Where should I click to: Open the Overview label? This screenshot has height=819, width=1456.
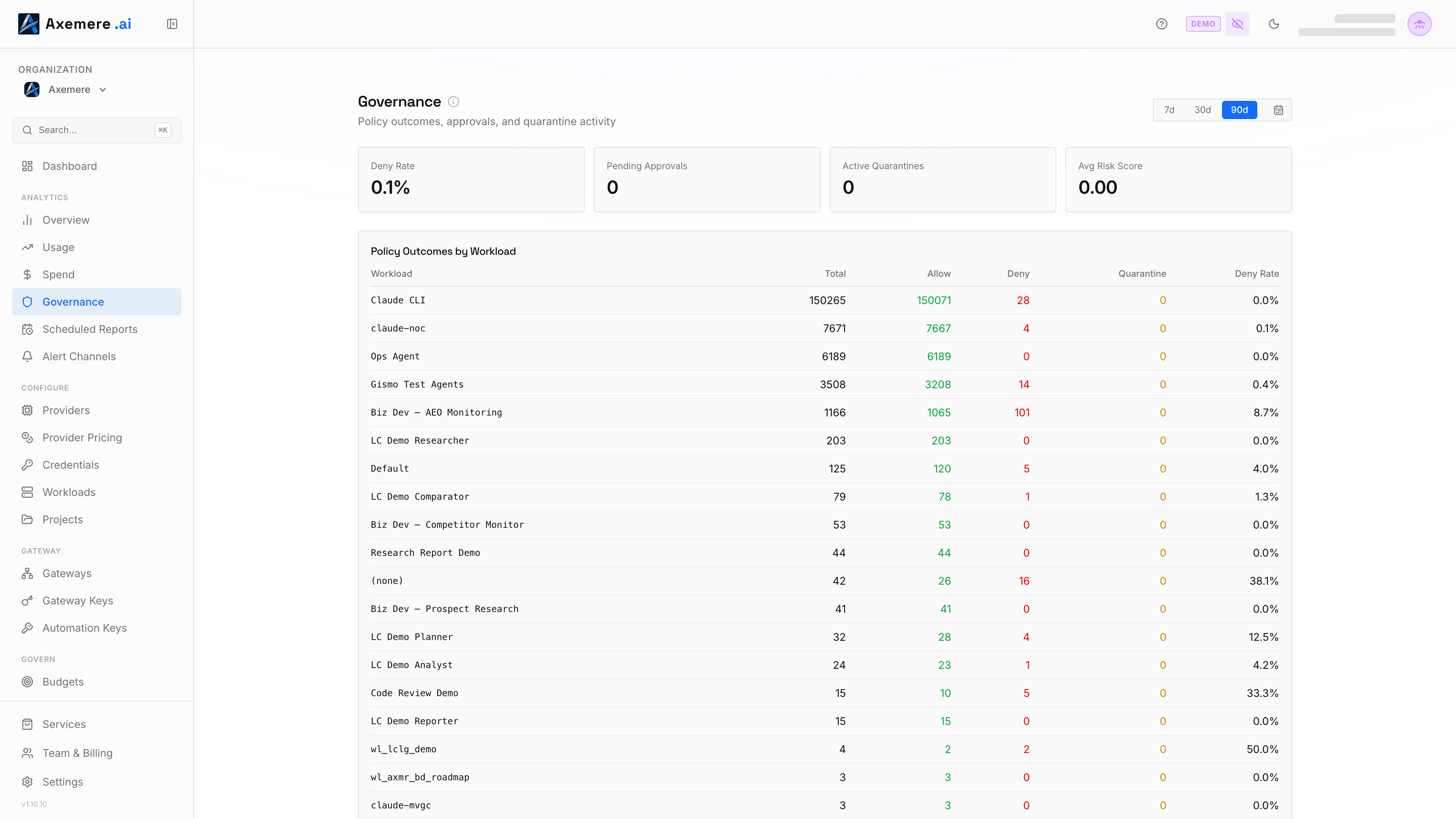coord(66,220)
